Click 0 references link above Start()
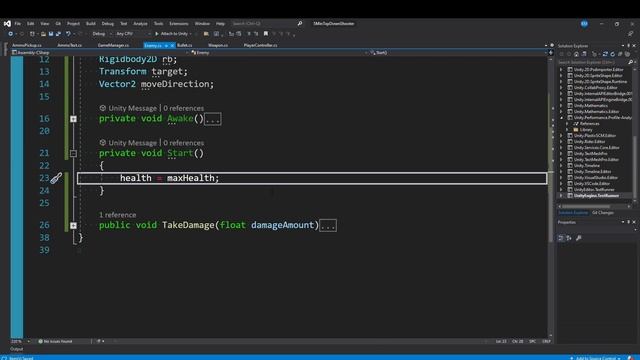Image resolution: width=640 pixels, height=360 pixels. 184,143
